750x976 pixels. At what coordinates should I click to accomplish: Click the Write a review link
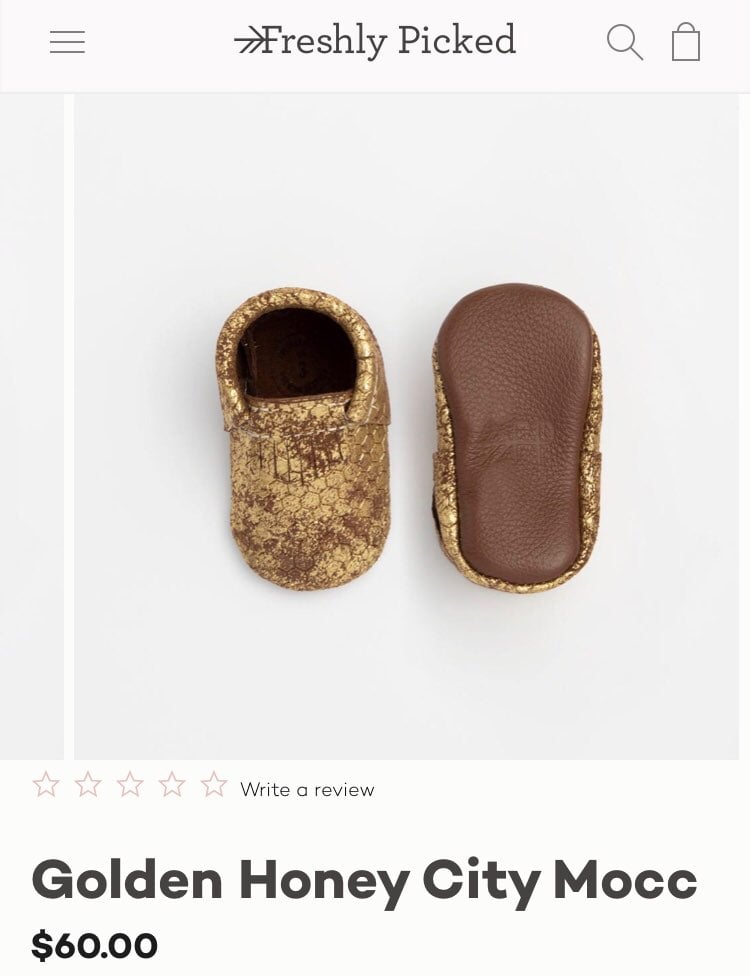pyautogui.click(x=307, y=789)
